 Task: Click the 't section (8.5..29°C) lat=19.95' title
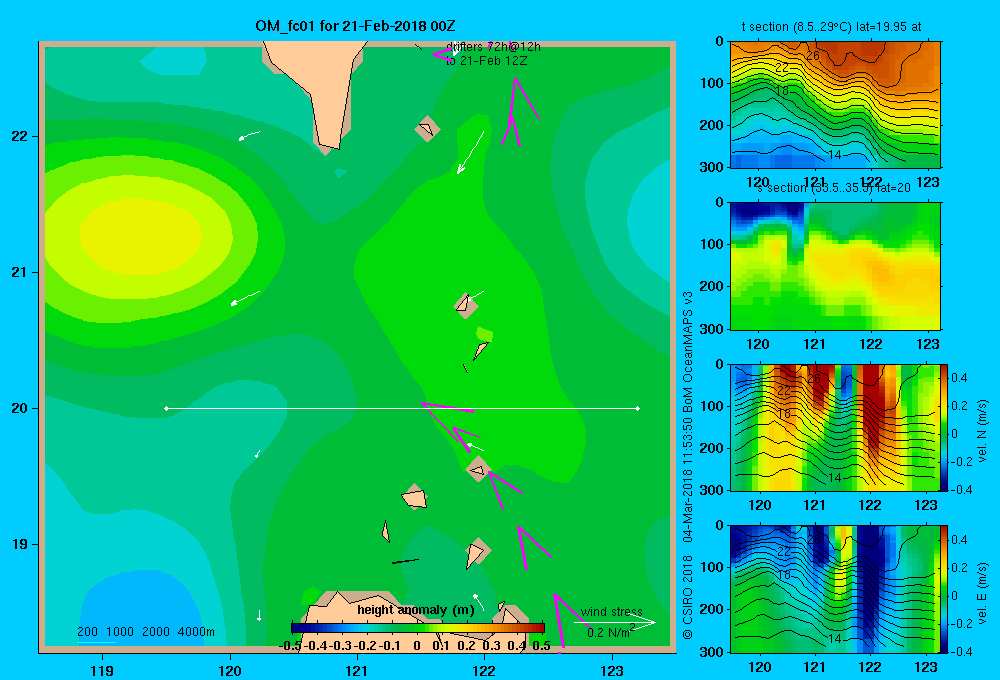[x=831, y=27]
